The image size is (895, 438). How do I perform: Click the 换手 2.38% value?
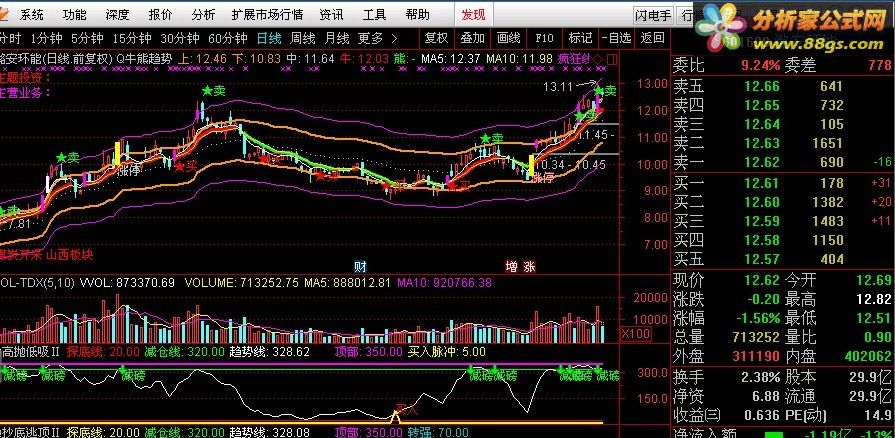760,377
